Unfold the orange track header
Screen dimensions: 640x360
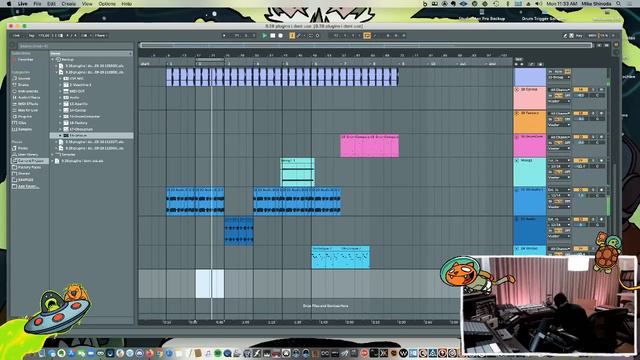pyautogui.click(x=517, y=113)
